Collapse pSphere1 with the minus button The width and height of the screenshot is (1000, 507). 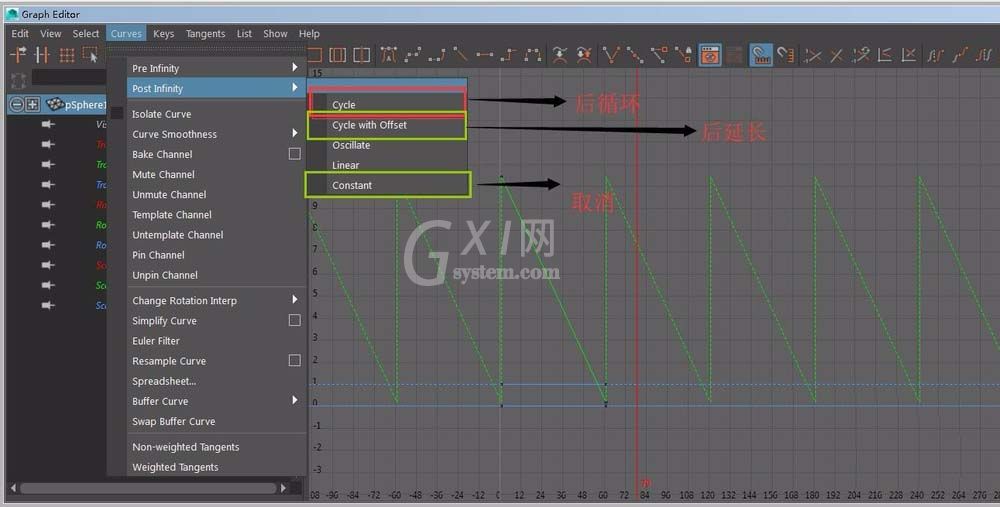coord(17,104)
